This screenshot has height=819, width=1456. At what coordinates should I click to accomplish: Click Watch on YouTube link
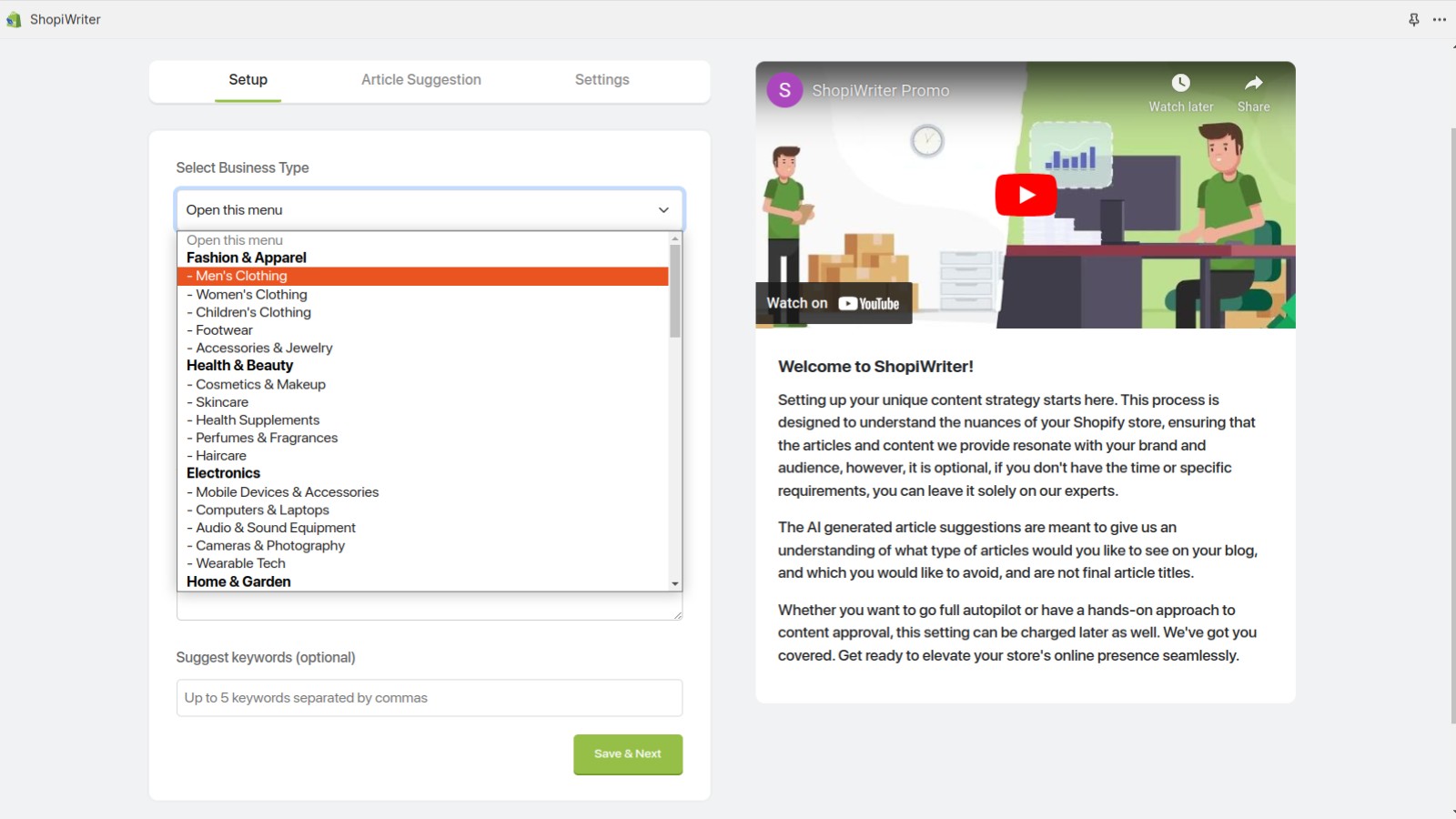pyautogui.click(x=833, y=304)
